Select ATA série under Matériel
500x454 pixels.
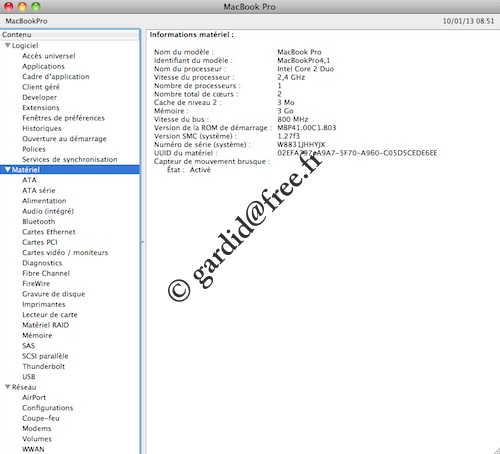39,190
